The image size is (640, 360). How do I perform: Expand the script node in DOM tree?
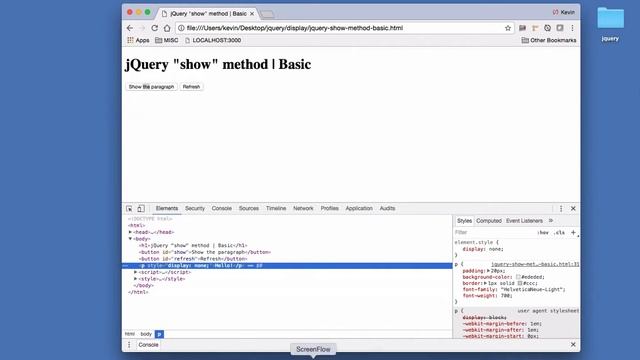pyautogui.click(x=136, y=272)
